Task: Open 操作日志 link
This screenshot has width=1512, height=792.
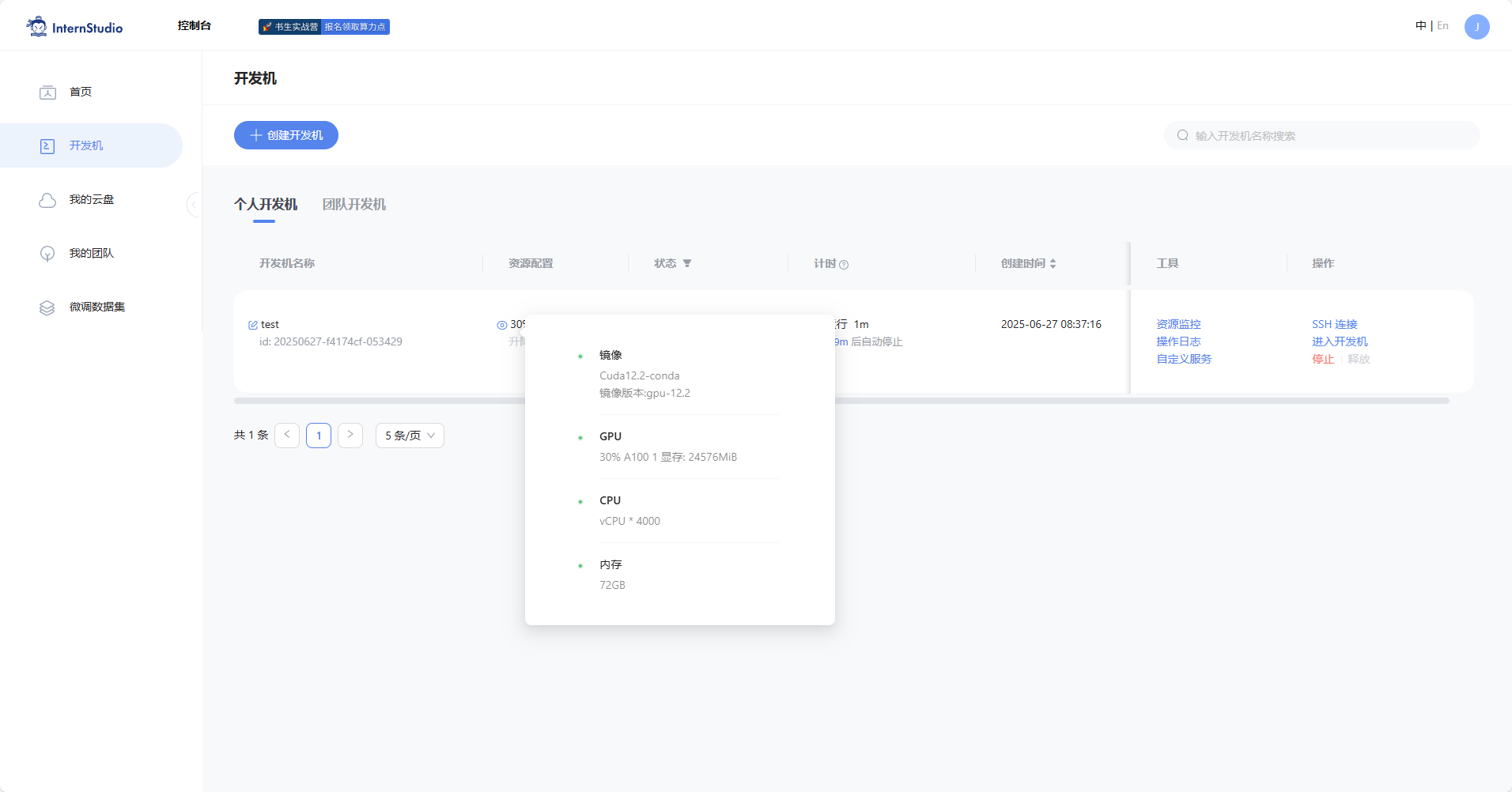Action: [x=1178, y=341]
